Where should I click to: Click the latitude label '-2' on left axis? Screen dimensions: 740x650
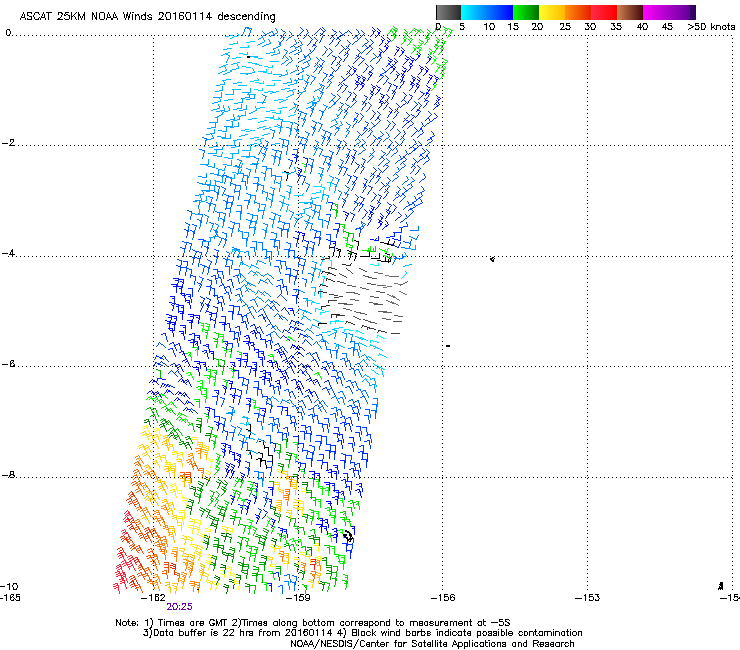click(8, 143)
